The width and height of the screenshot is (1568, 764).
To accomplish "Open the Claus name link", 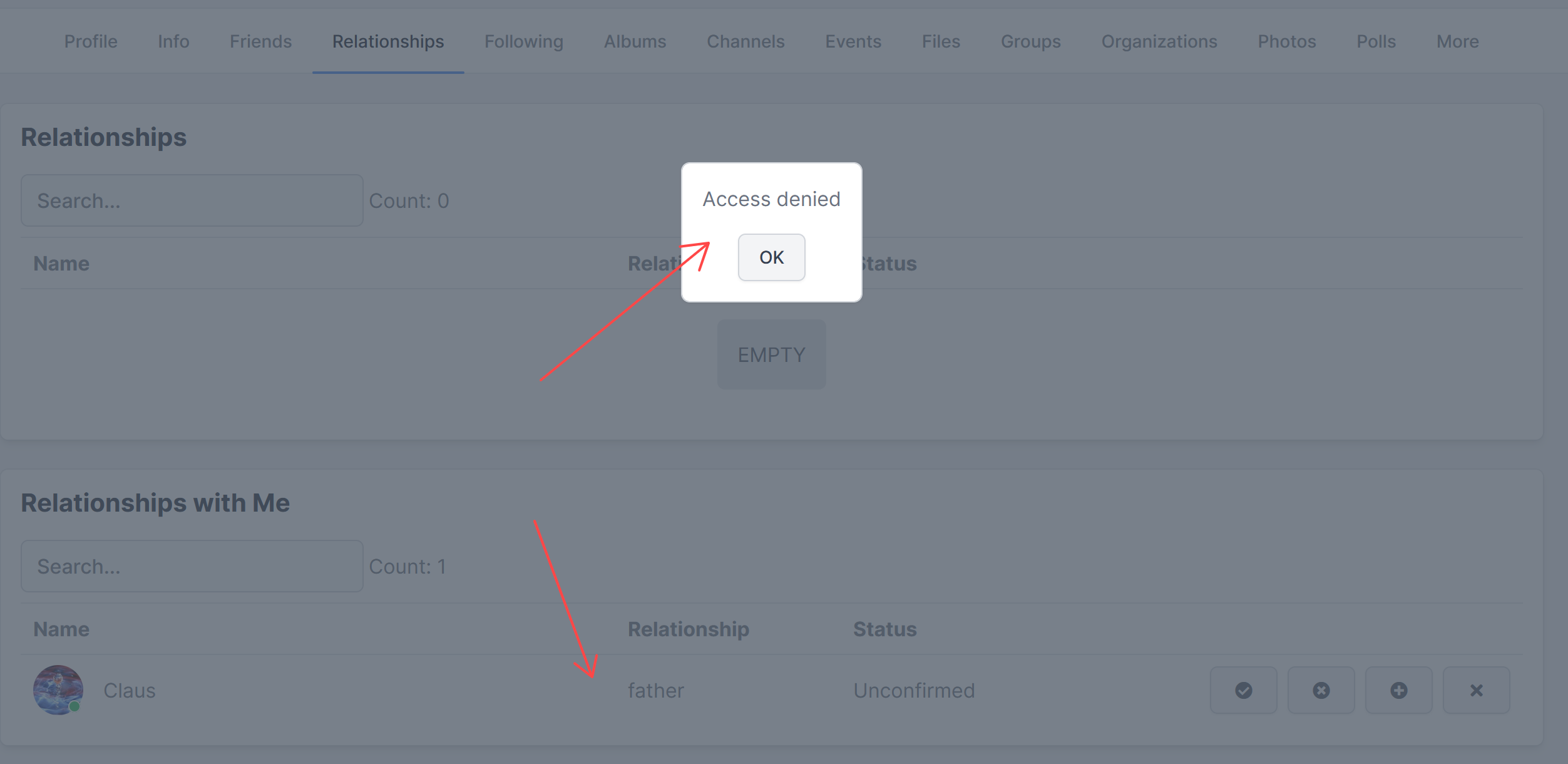I will tap(130, 690).
